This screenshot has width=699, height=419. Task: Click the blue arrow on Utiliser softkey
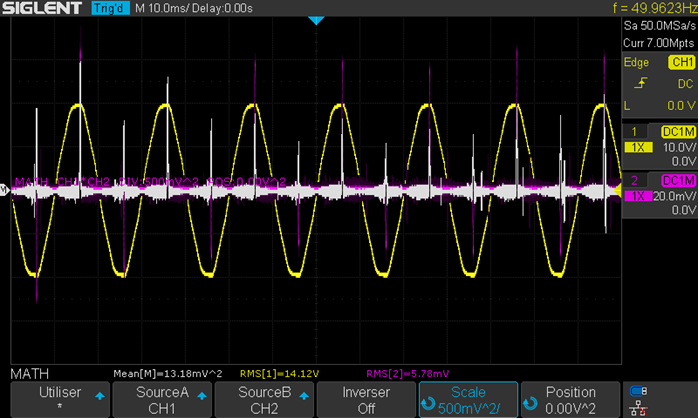100,395
